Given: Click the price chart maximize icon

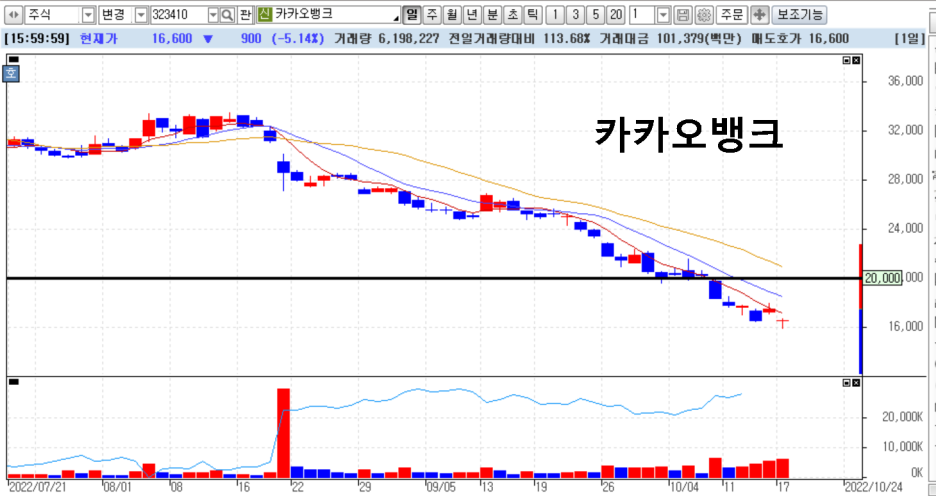Looking at the screenshot, I should click(847, 60).
